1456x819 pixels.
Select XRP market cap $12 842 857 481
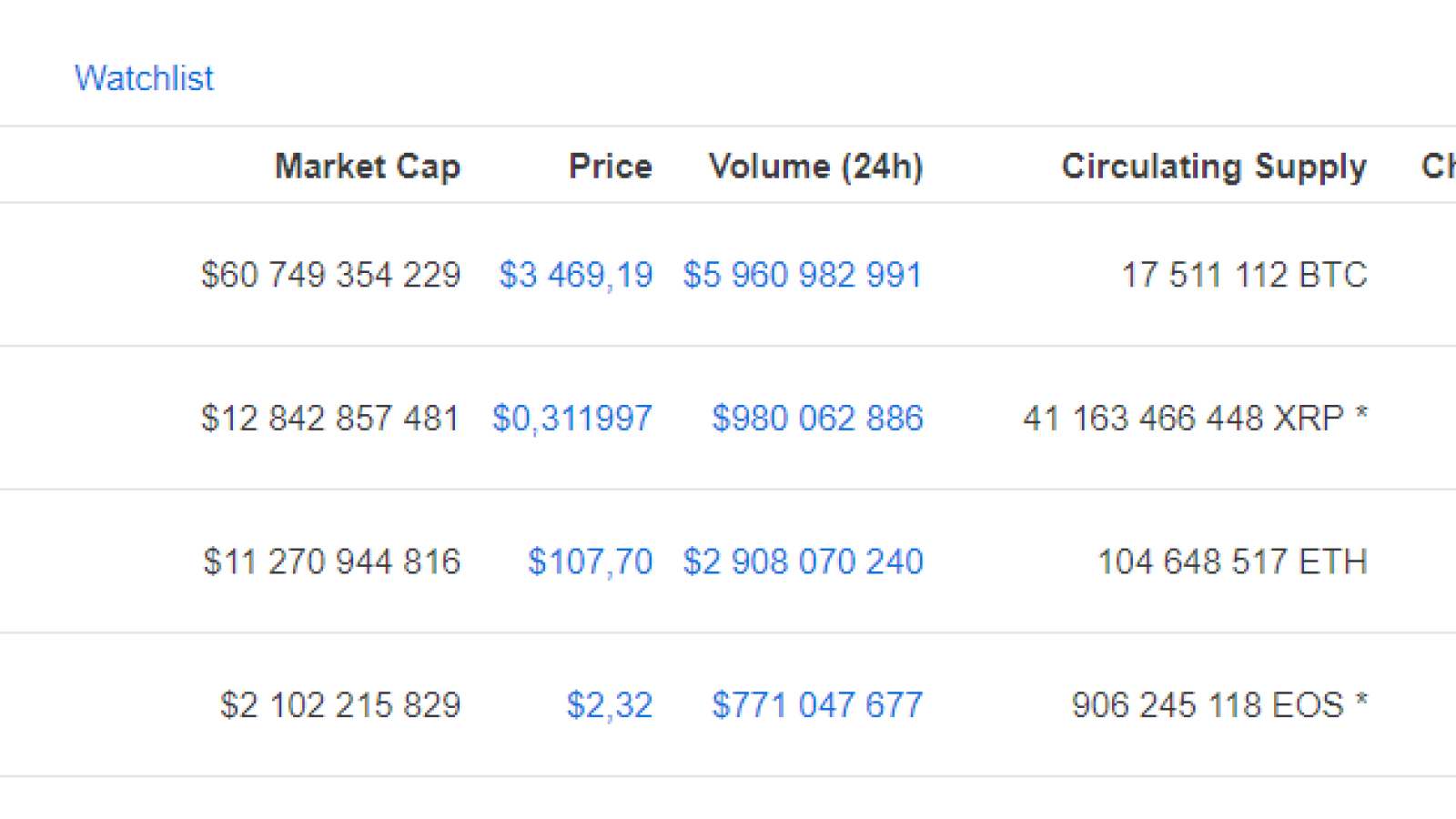tap(331, 419)
